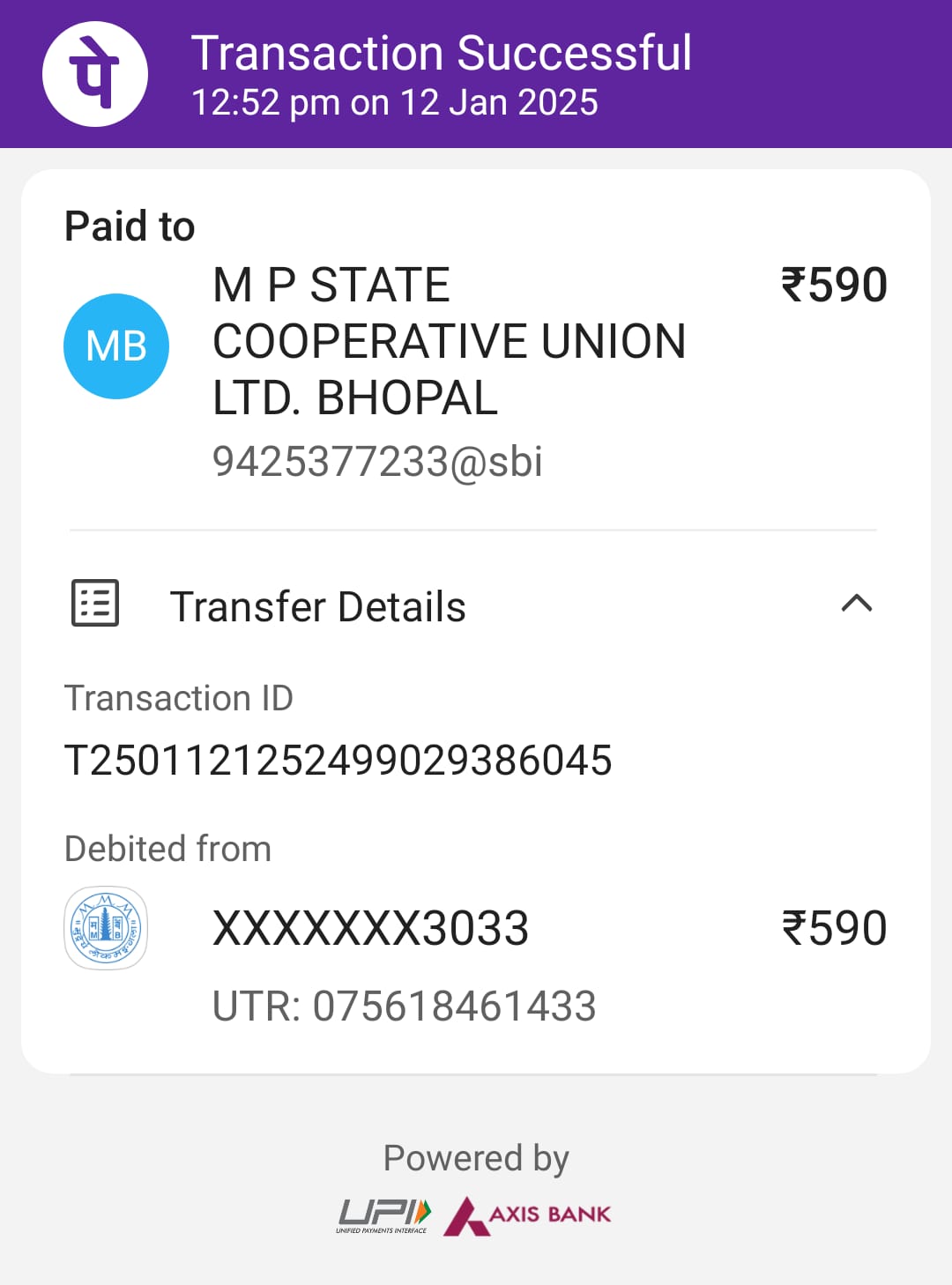The image size is (952, 1285).
Task: Click the Transaction Successful title
Action: [x=442, y=53]
